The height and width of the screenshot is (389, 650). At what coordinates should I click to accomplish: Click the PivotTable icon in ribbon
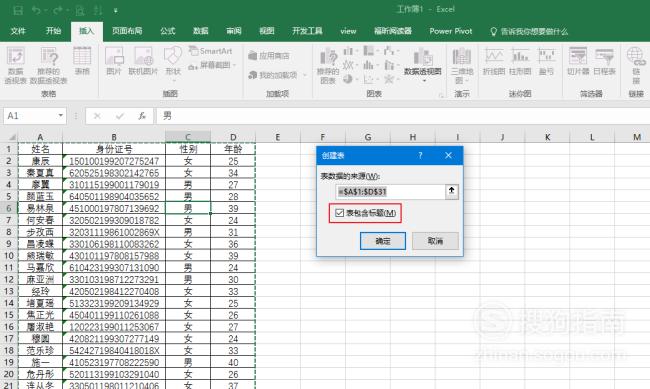[x=16, y=65]
